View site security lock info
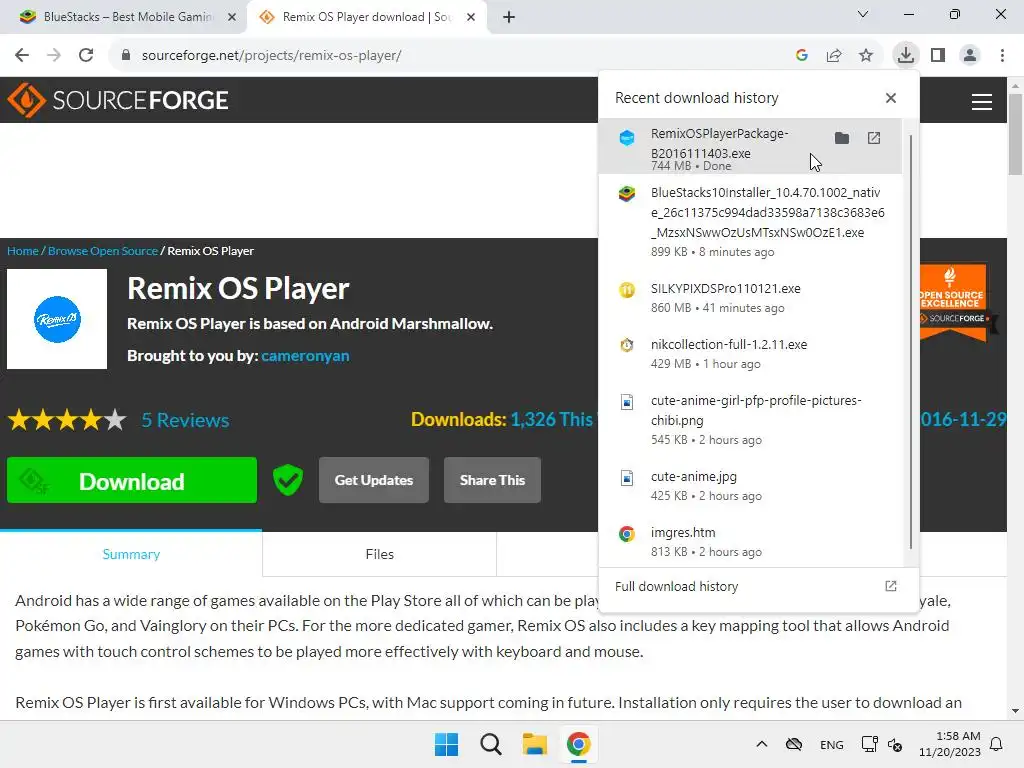 pyautogui.click(x=126, y=56)
